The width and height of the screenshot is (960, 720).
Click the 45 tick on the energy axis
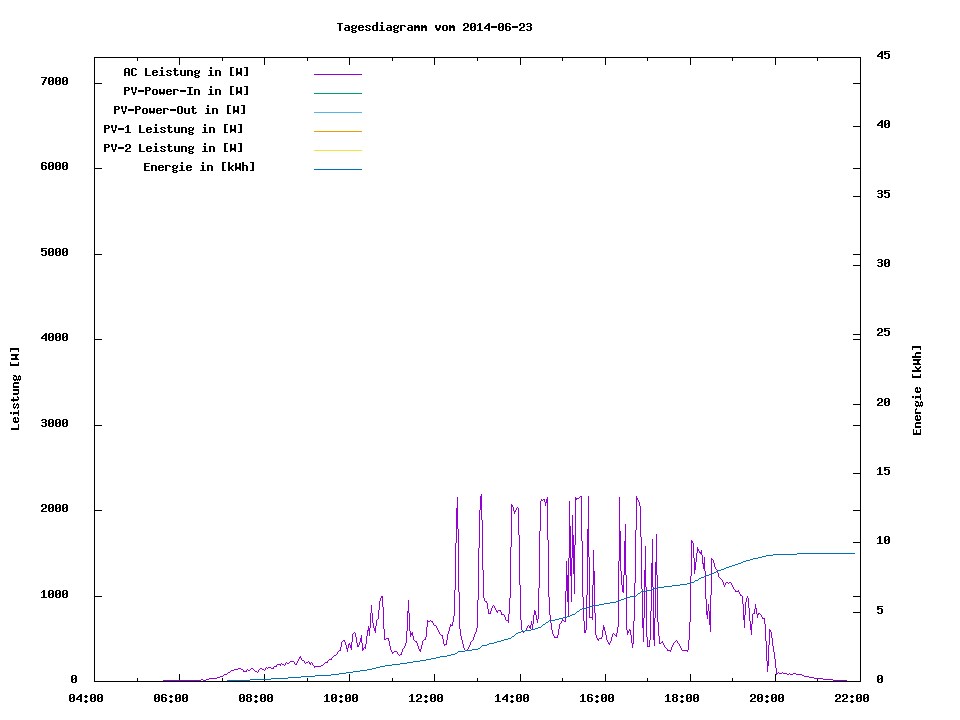883,55
